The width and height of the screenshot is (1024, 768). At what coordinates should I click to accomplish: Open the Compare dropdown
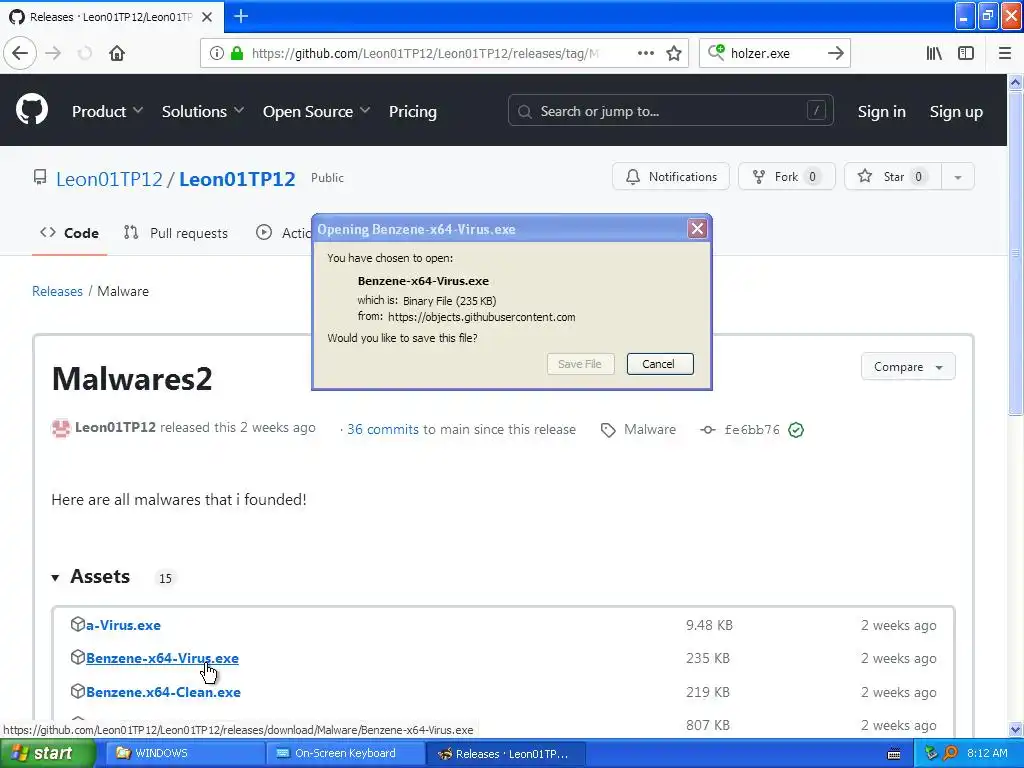[x=908, y=367]
